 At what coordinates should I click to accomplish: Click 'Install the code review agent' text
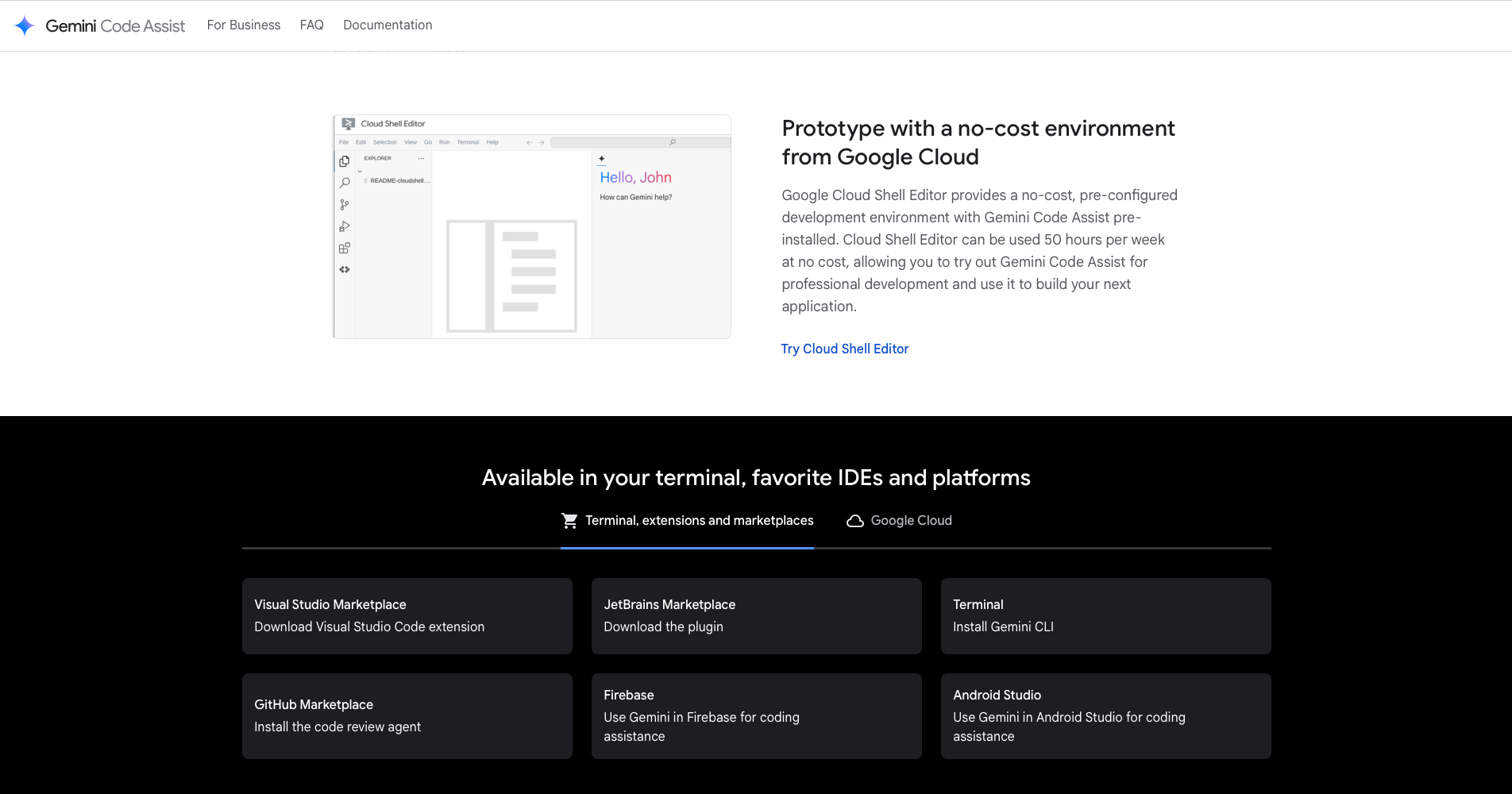337,727
